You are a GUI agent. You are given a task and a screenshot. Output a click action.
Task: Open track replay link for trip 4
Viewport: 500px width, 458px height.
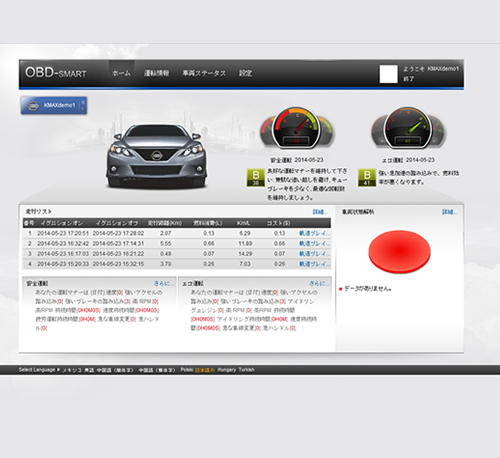point(314,264)
